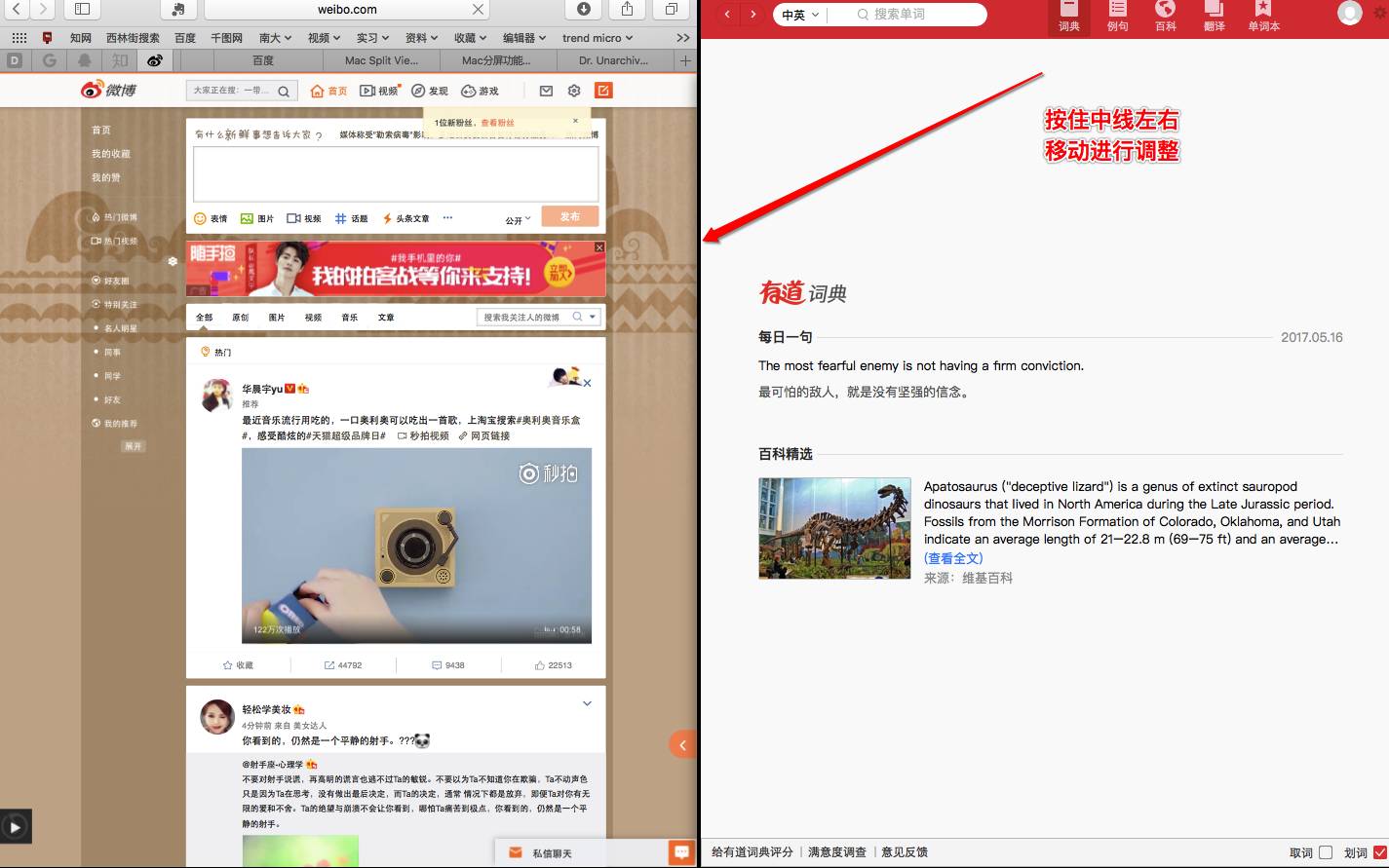
Task: Click the 查看全文 link
Action: (953, 558)
